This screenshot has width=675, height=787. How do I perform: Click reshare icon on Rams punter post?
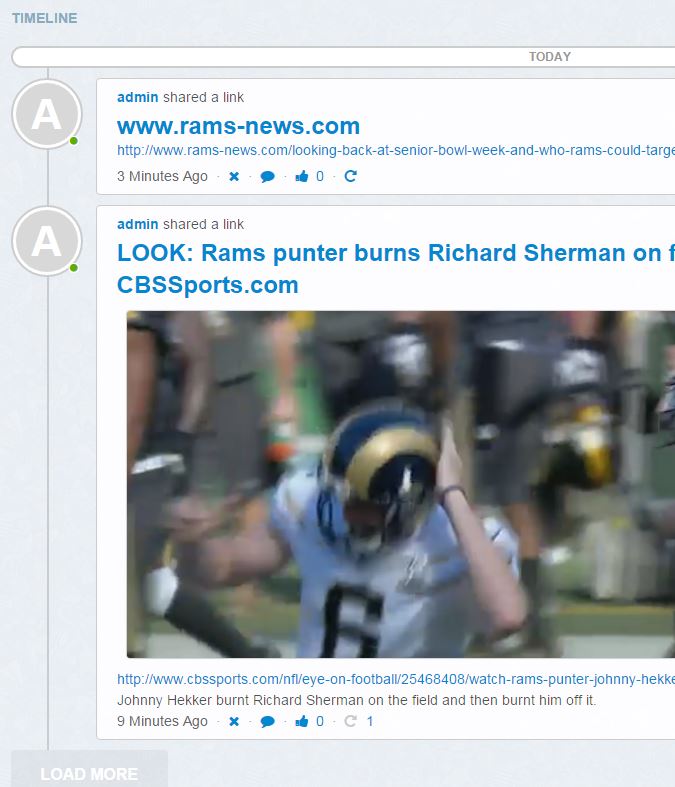pos(350,722)
